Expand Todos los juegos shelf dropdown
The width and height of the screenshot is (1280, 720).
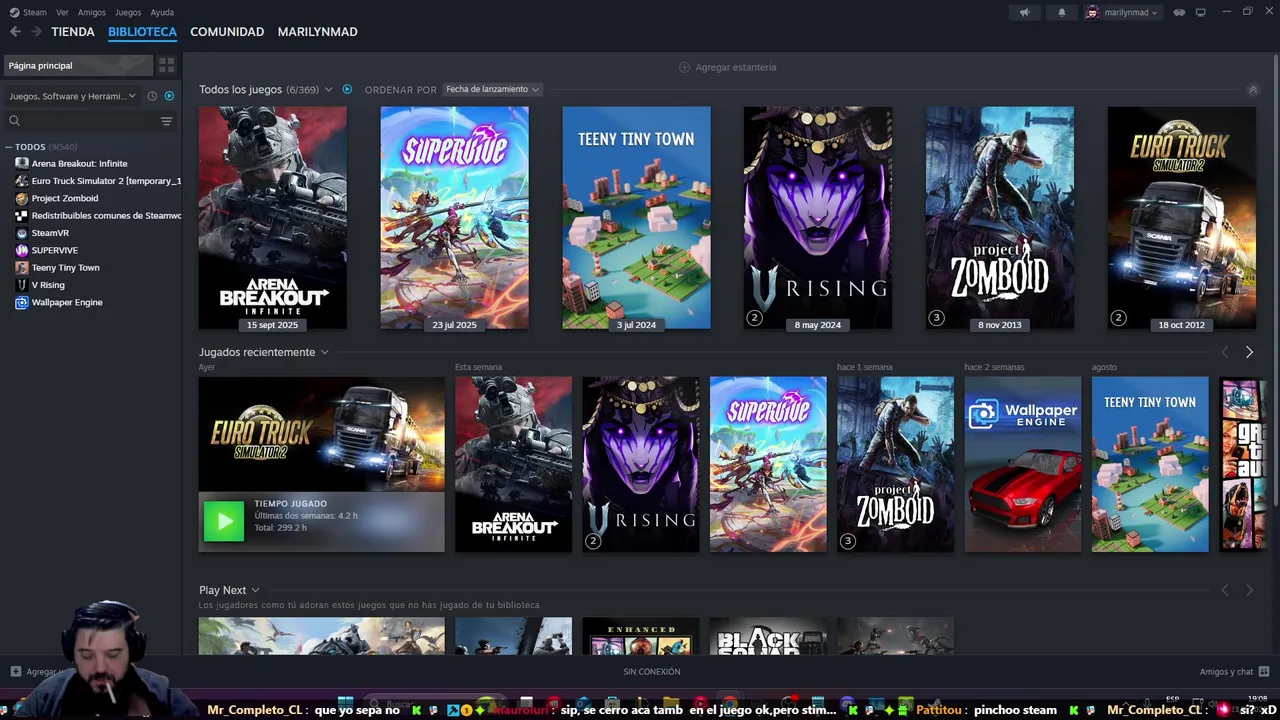point(328,90)
